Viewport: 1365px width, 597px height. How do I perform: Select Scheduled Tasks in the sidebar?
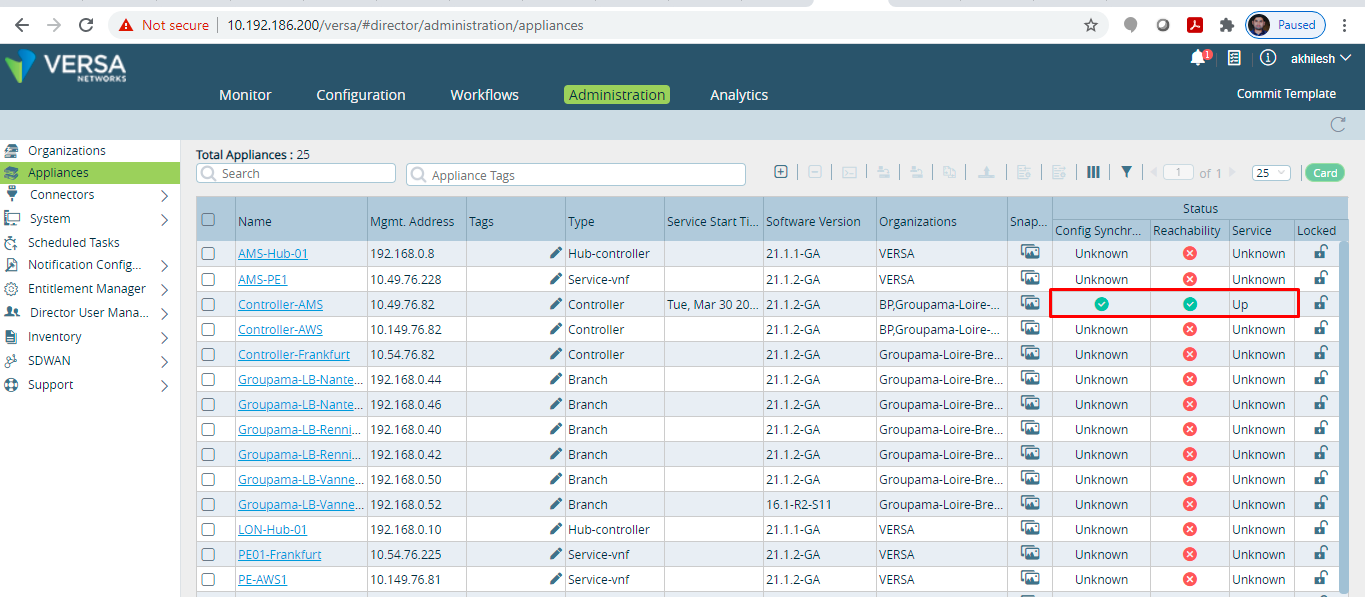(x=73, y=243)
